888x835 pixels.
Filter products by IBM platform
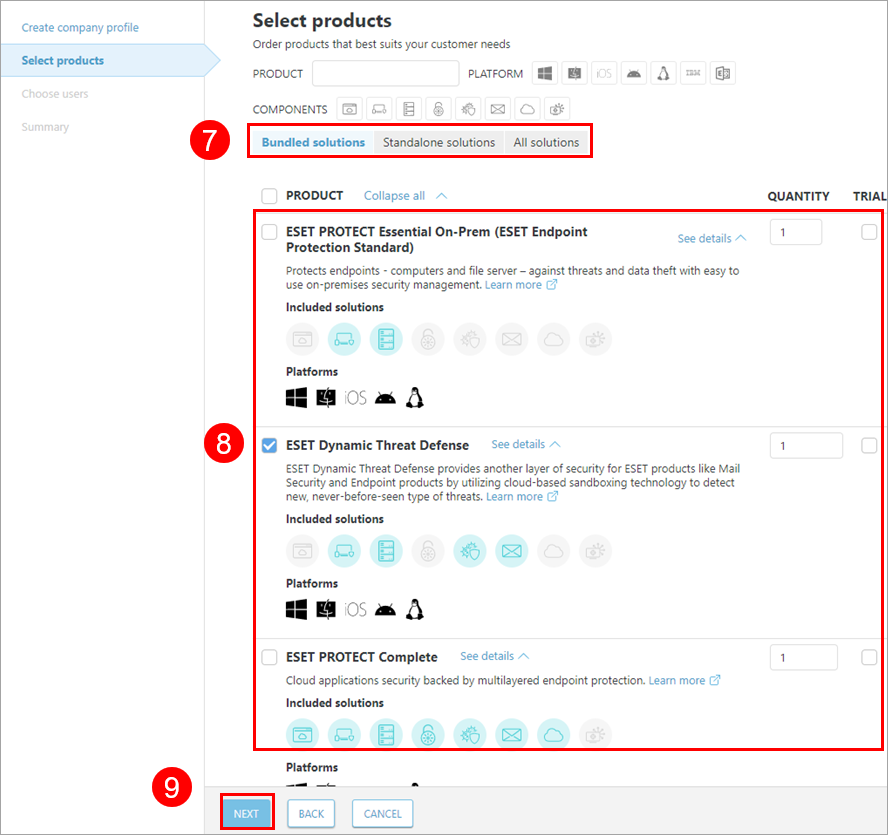click(693, 74)
